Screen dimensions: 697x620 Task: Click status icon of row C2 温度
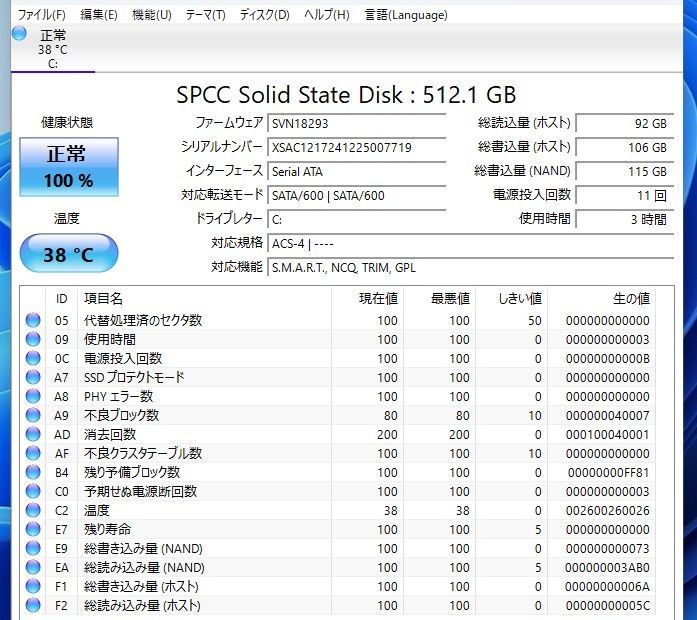pos(33,510)
